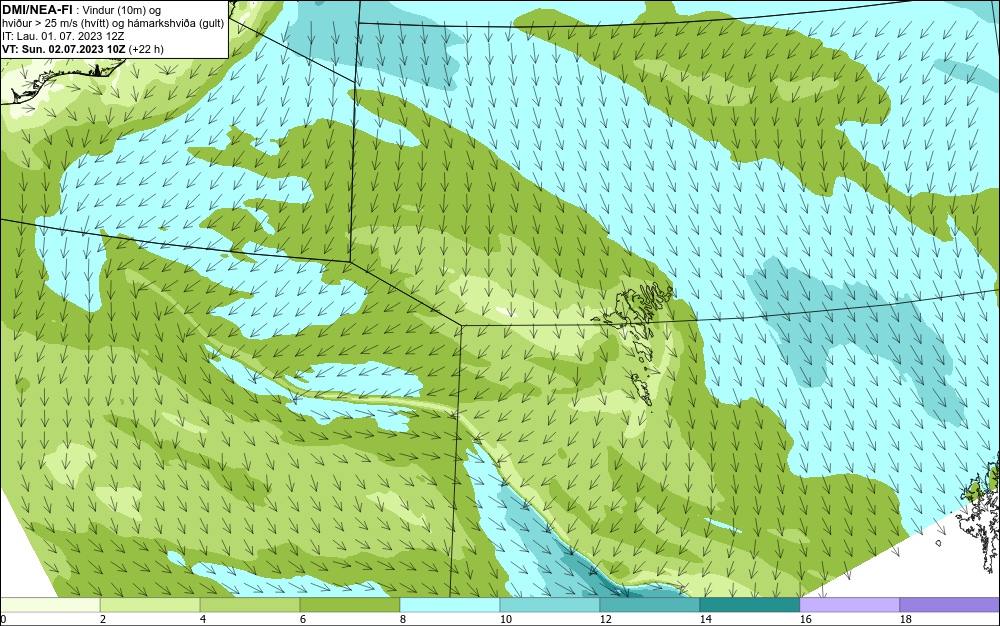Click the purple legend swatch after 18
Screen dimensions: 1000x626
(950, 604)
